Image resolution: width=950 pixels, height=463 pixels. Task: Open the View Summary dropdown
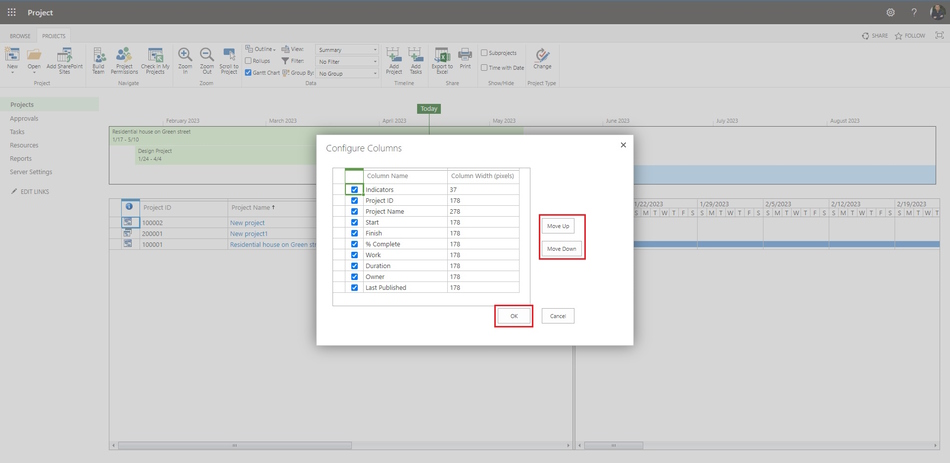[x=347, y=50]
